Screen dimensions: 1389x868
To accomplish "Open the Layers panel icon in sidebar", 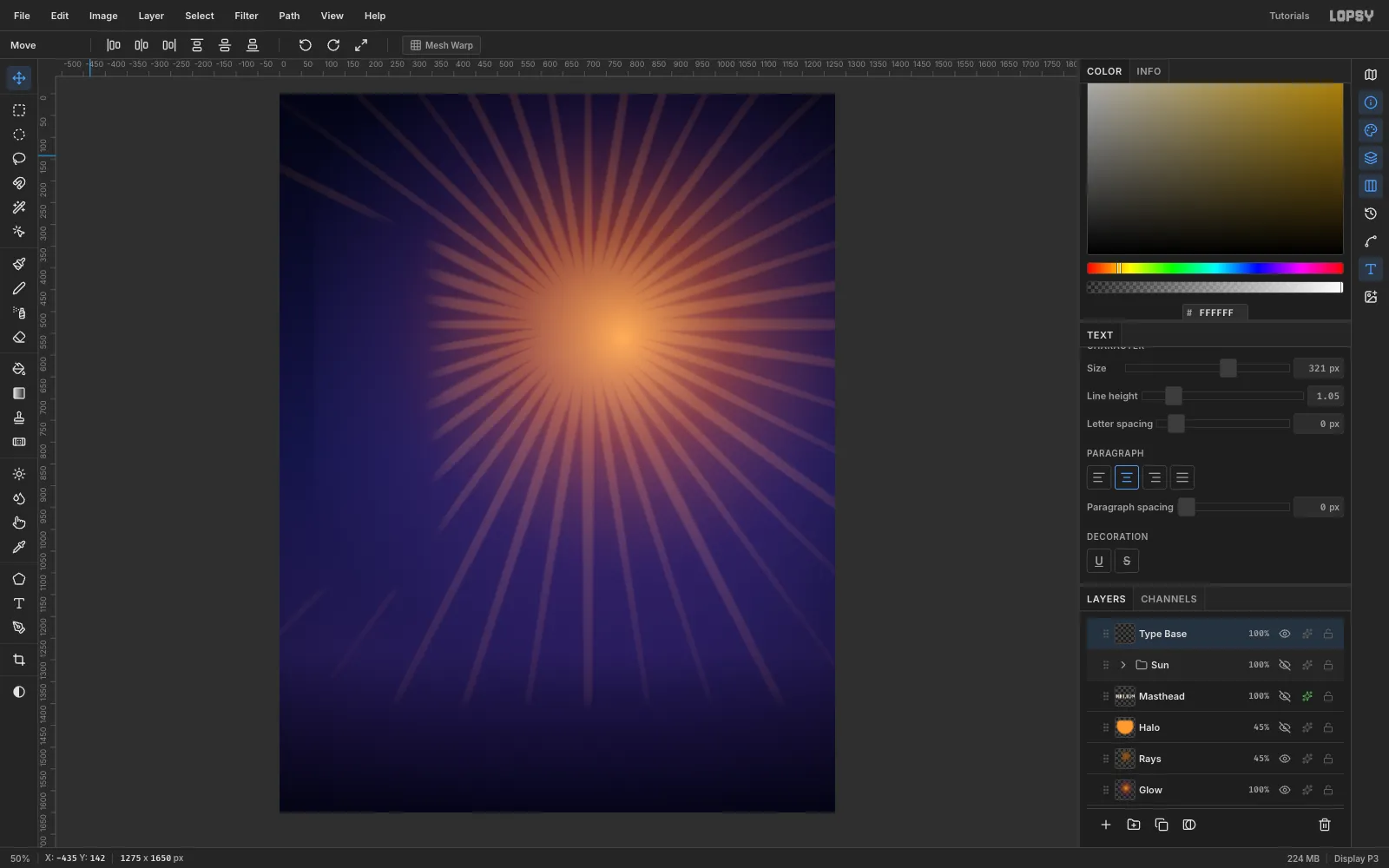I will 1371,158.
